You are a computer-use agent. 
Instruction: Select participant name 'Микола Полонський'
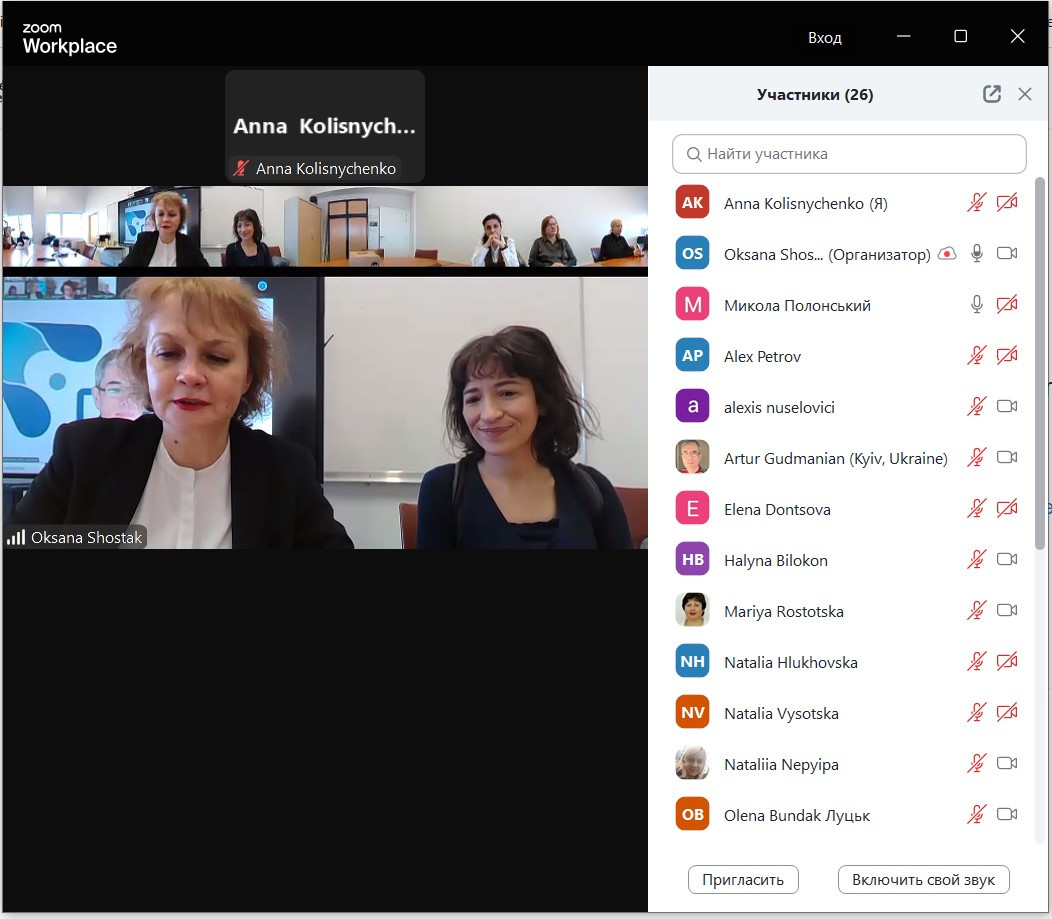[x=797, y=306]
